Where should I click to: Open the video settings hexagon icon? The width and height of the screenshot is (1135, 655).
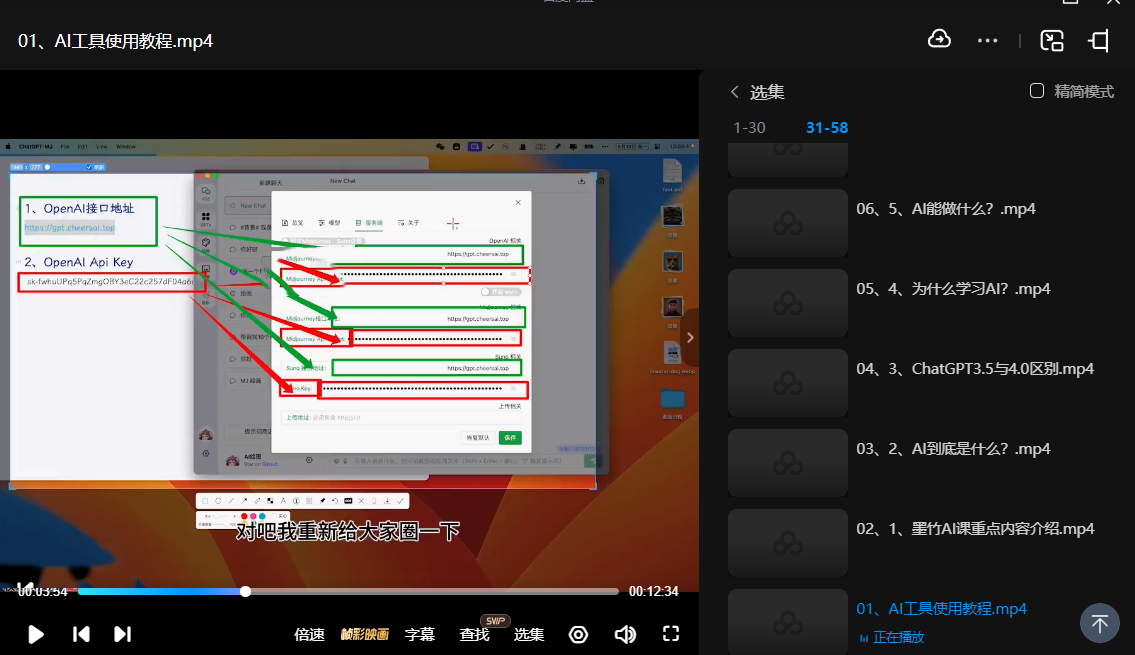[x=578, y=634]
